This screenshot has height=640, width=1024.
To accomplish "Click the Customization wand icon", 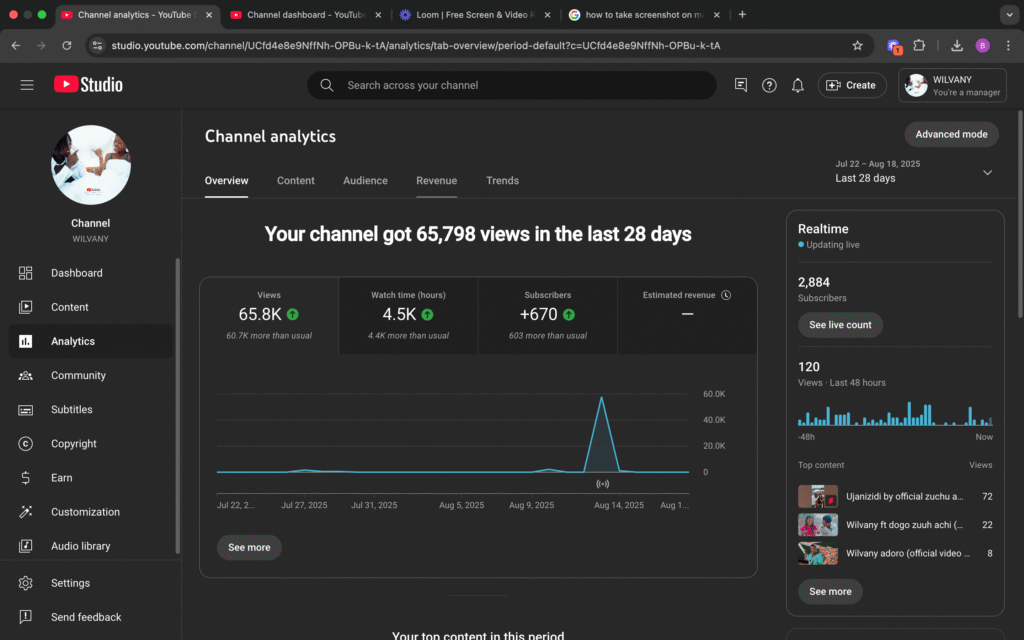I will coord(27,512).
